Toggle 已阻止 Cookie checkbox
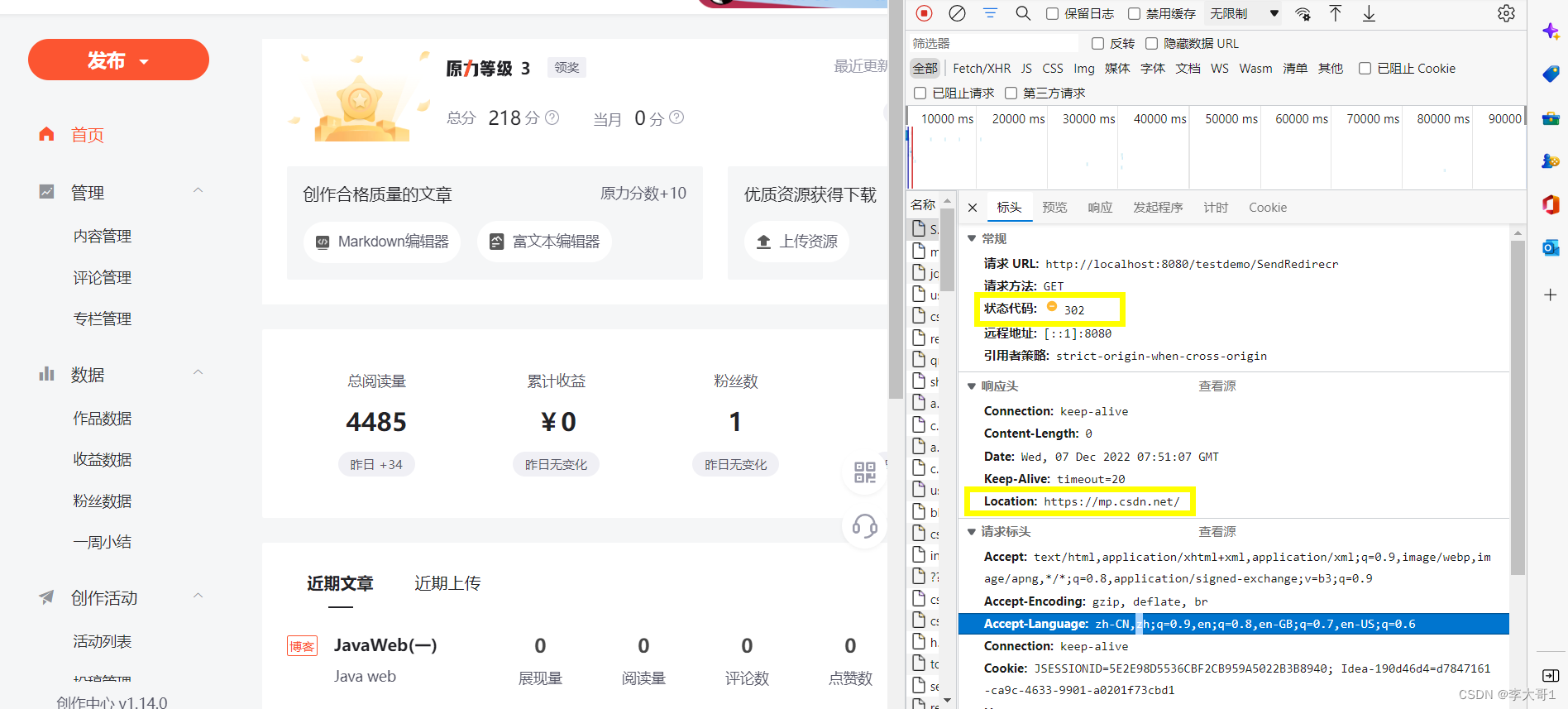 pos(1365,68)
